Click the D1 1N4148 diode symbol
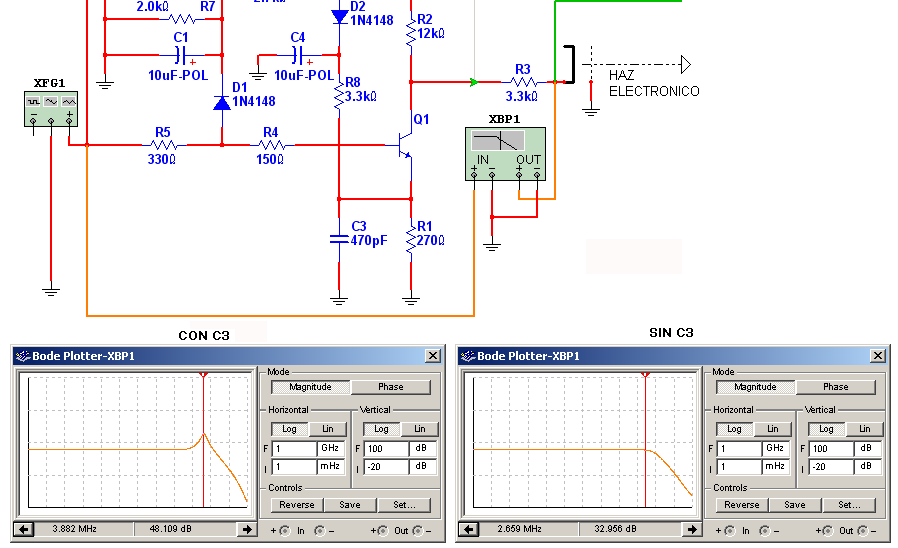898x548 pixels. 222,102
